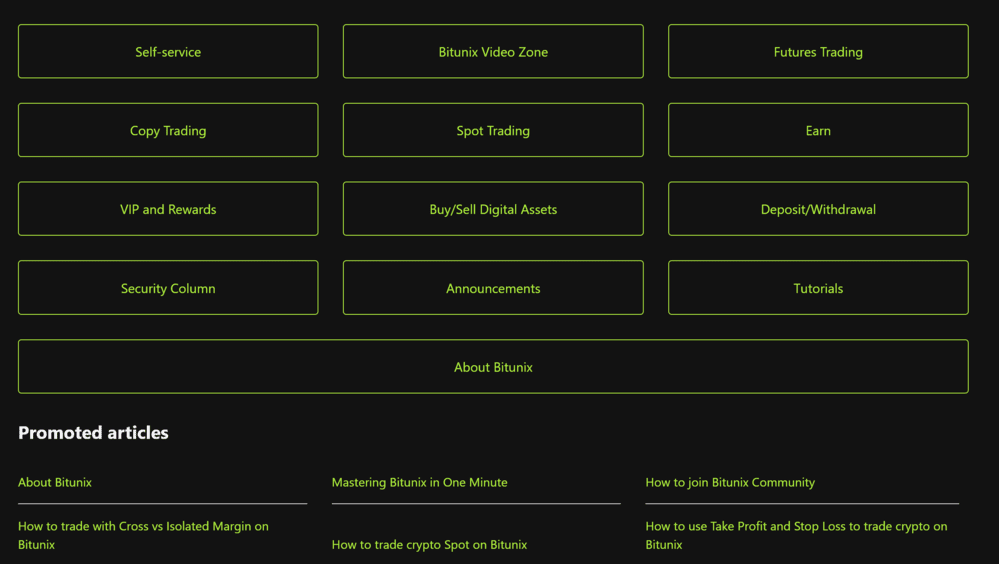Read the About Bitunix promoted article
Screen dimensions: 999x564
point(55,483)
